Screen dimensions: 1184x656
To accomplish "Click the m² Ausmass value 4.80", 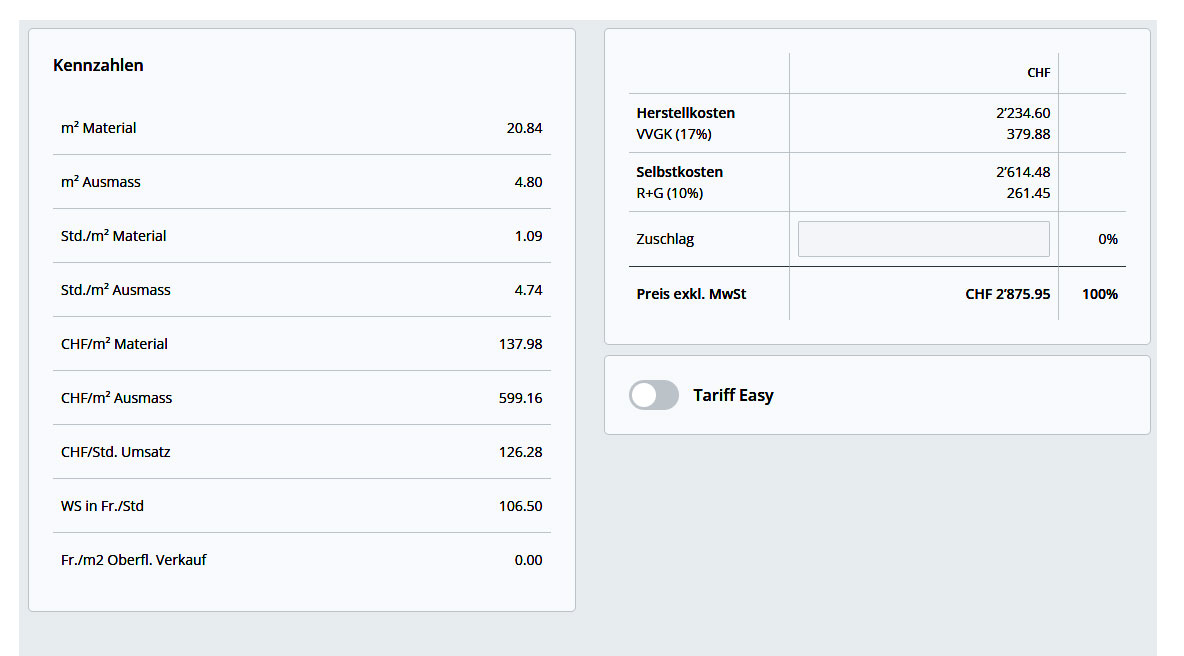I will point(528,182).
